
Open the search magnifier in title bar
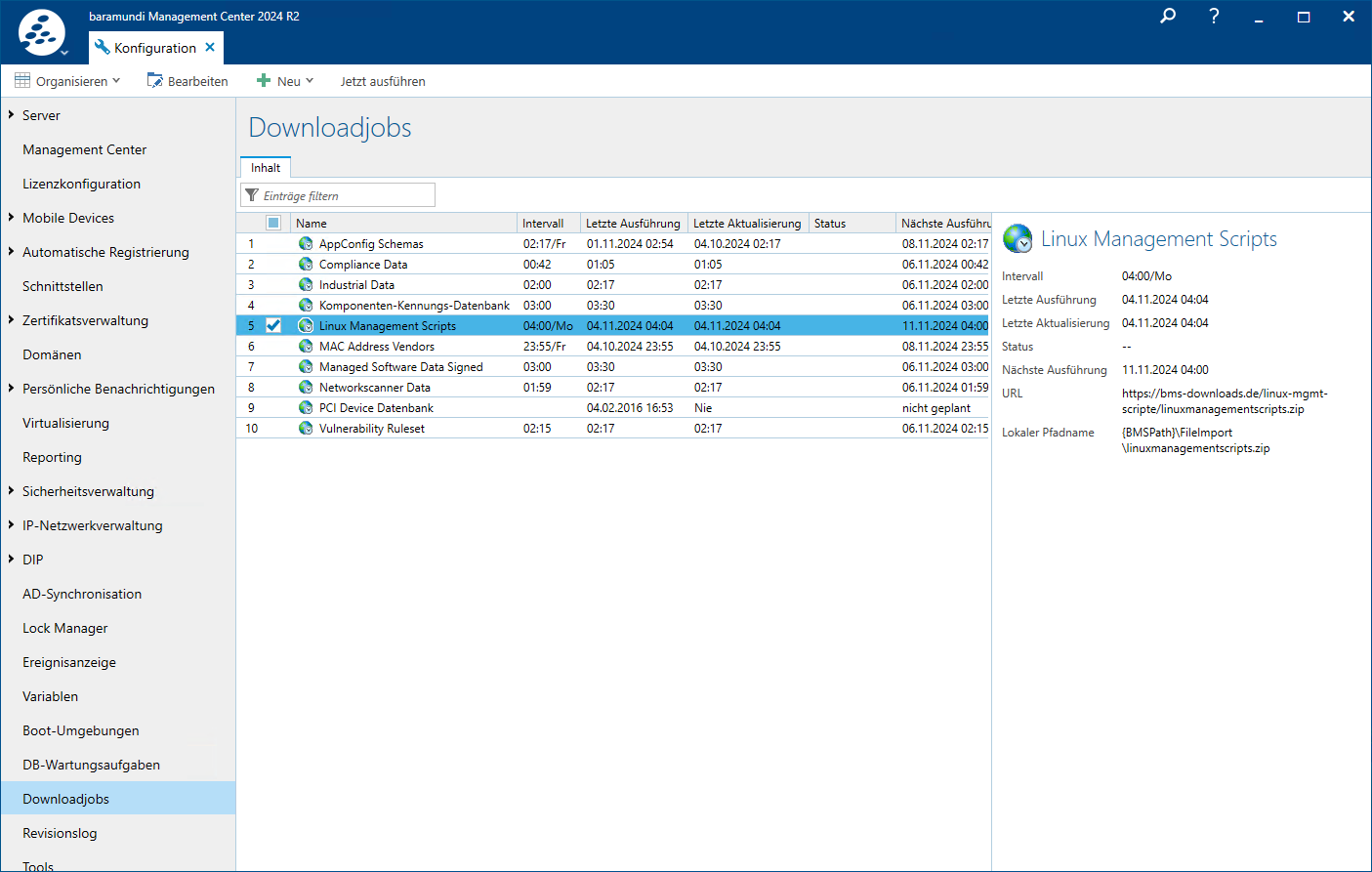(1168, 17)
